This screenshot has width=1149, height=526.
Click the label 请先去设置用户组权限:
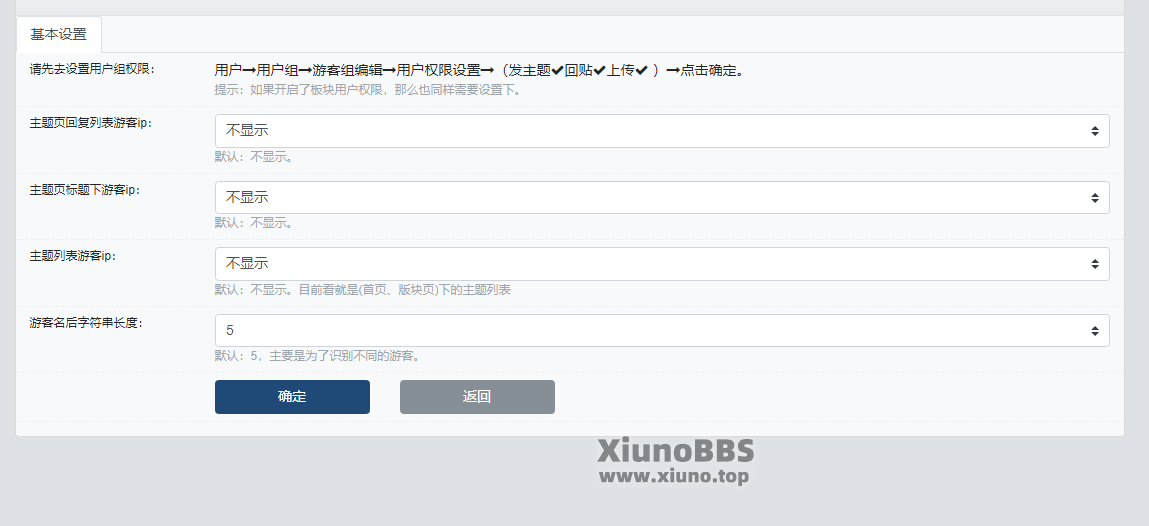[92, 70]
